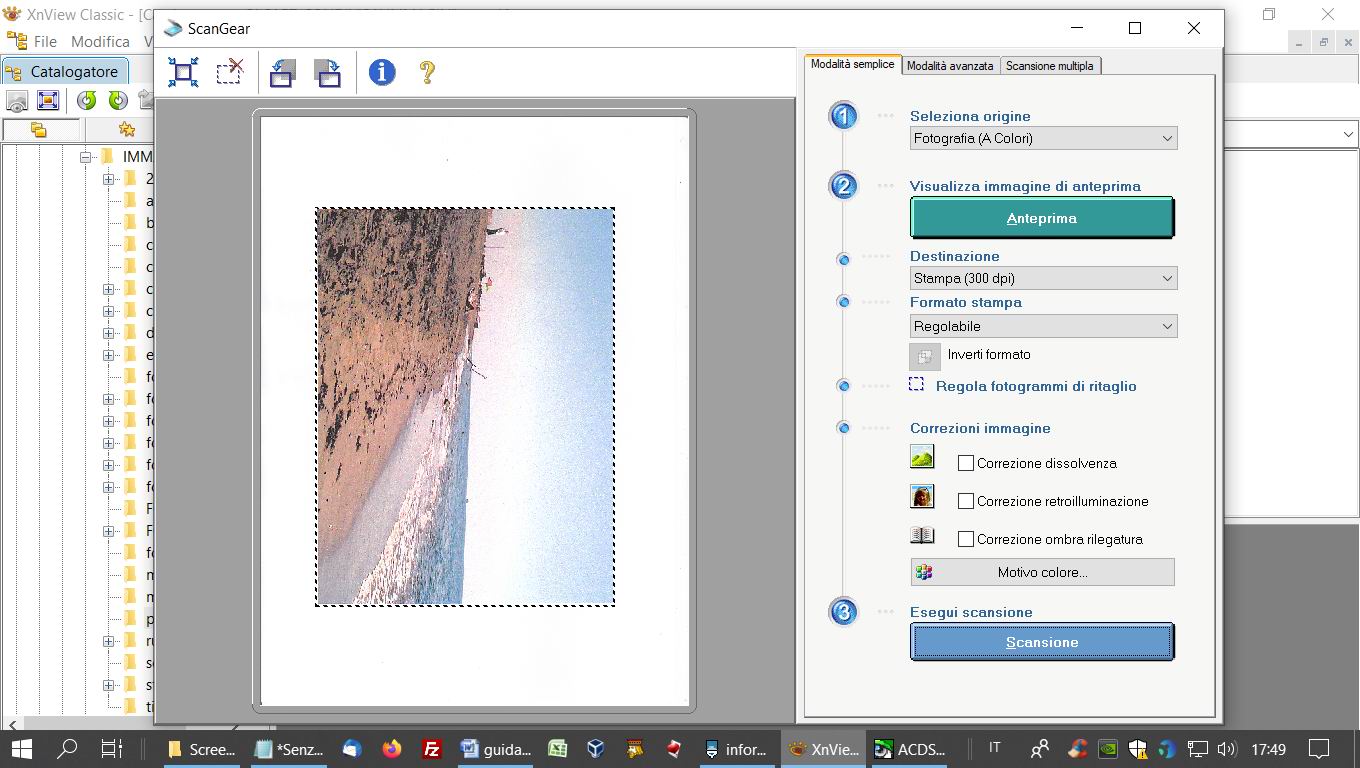Open ScanGear help question mark icon

point(427,72)
